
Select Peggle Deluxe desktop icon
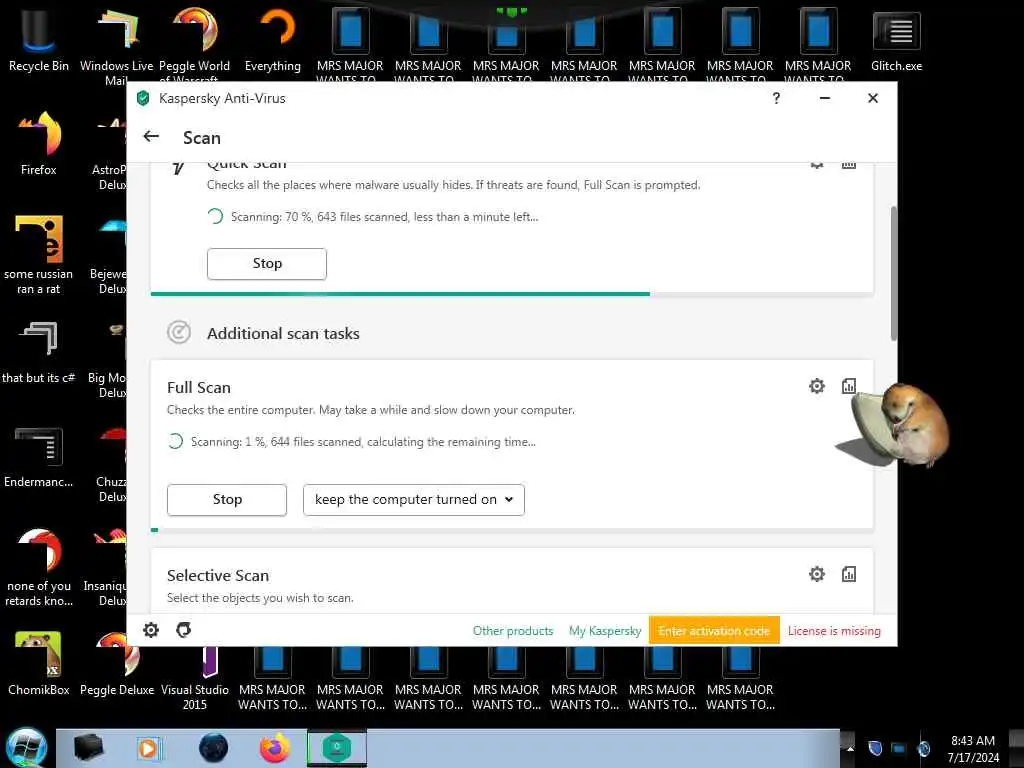click(x=117, y=664)
